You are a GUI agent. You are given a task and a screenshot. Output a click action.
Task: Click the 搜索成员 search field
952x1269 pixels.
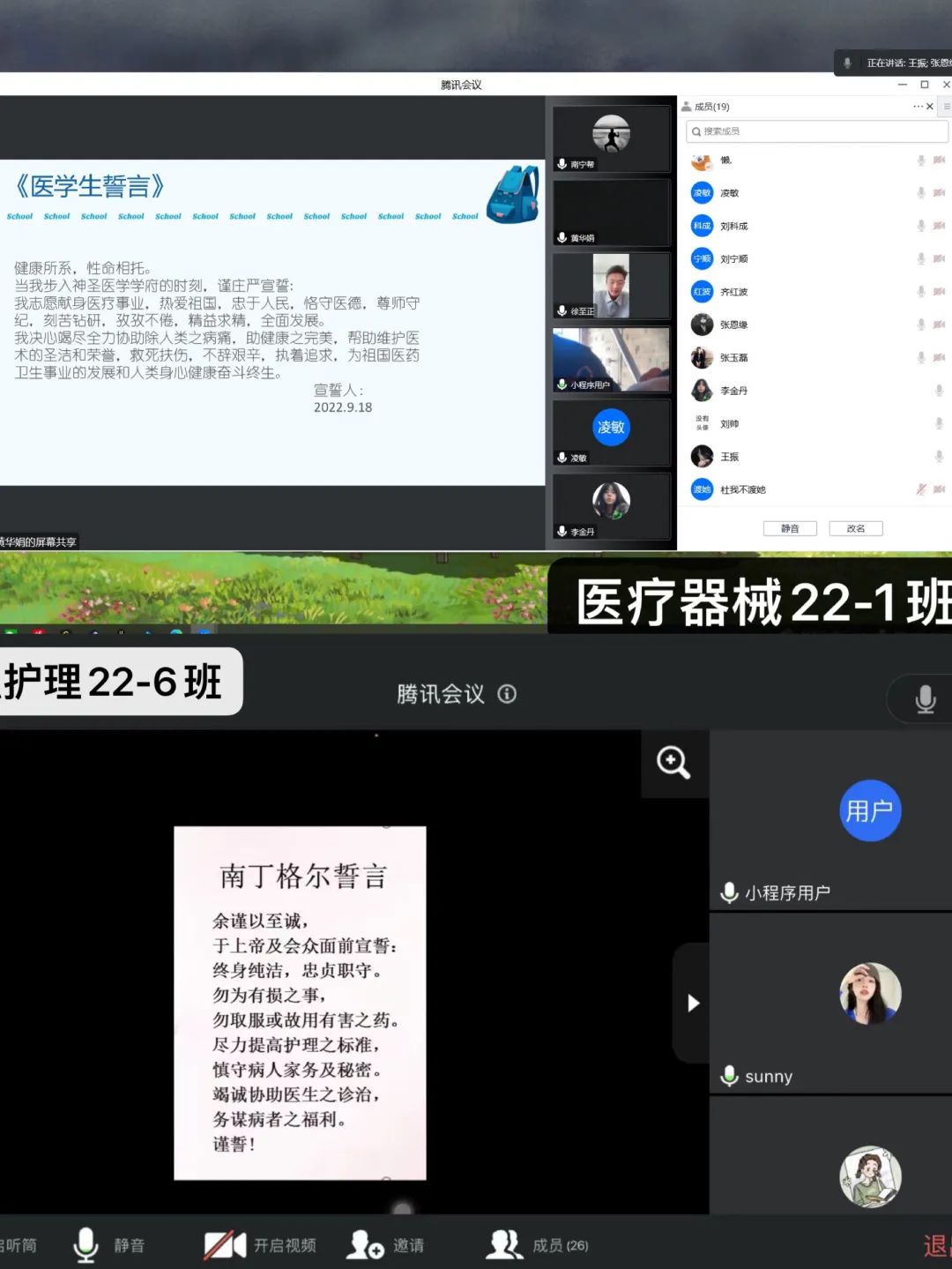[815, 131]
